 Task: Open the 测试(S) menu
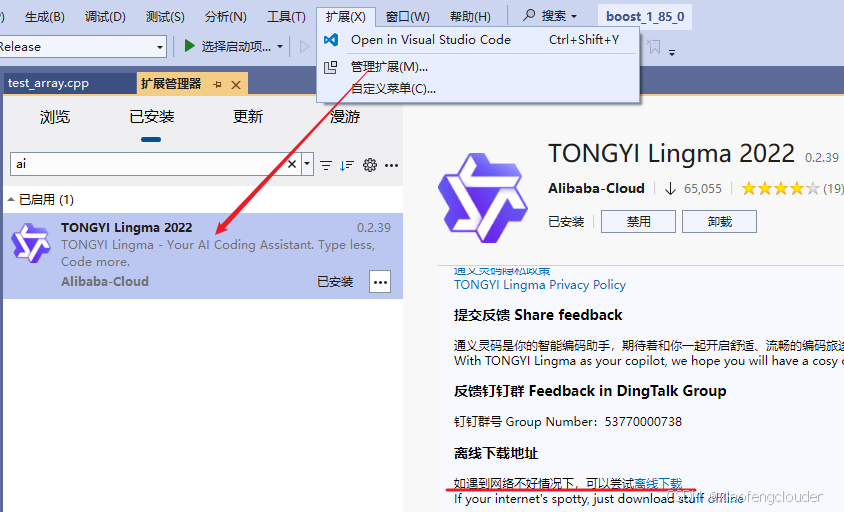pyautogui.click(x=165, y=17)
